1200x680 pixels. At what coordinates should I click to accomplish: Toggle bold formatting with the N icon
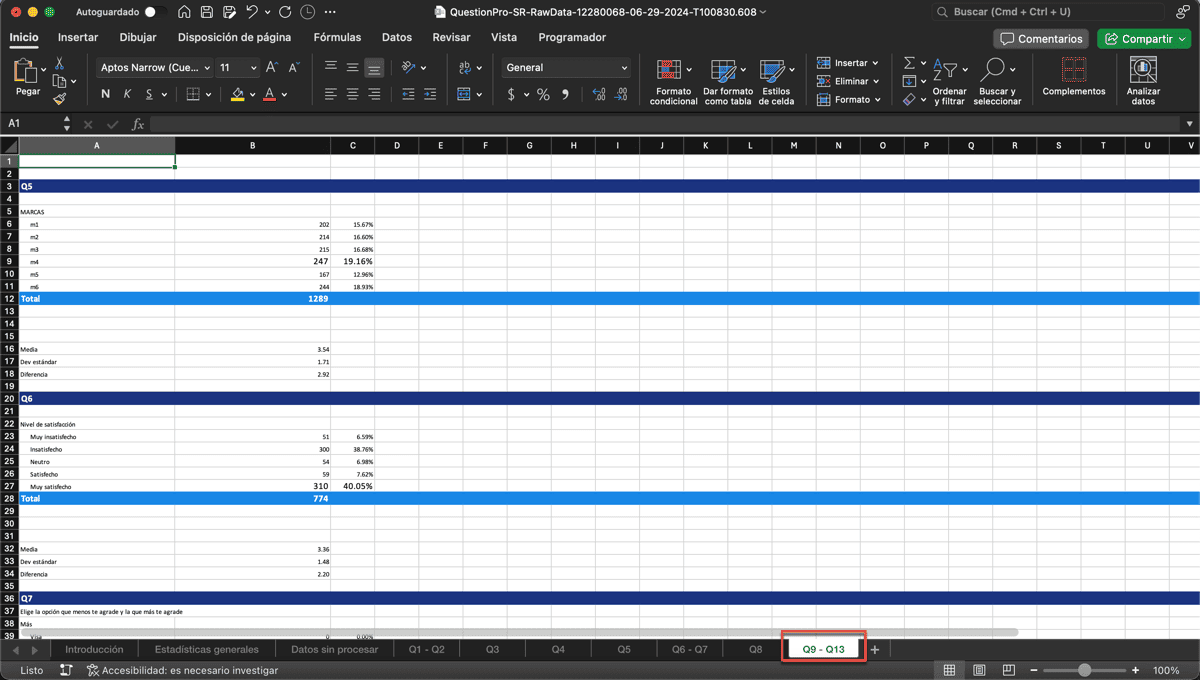(105, 92)
